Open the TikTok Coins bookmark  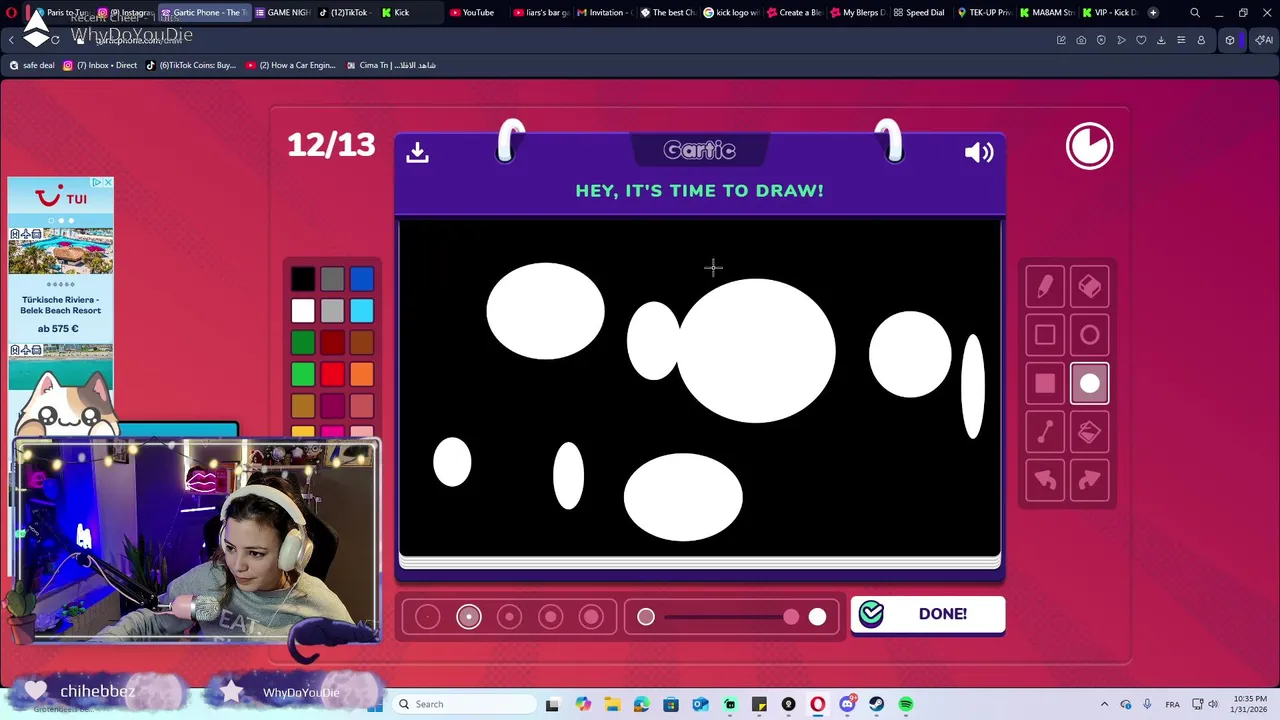click(191, 65)
